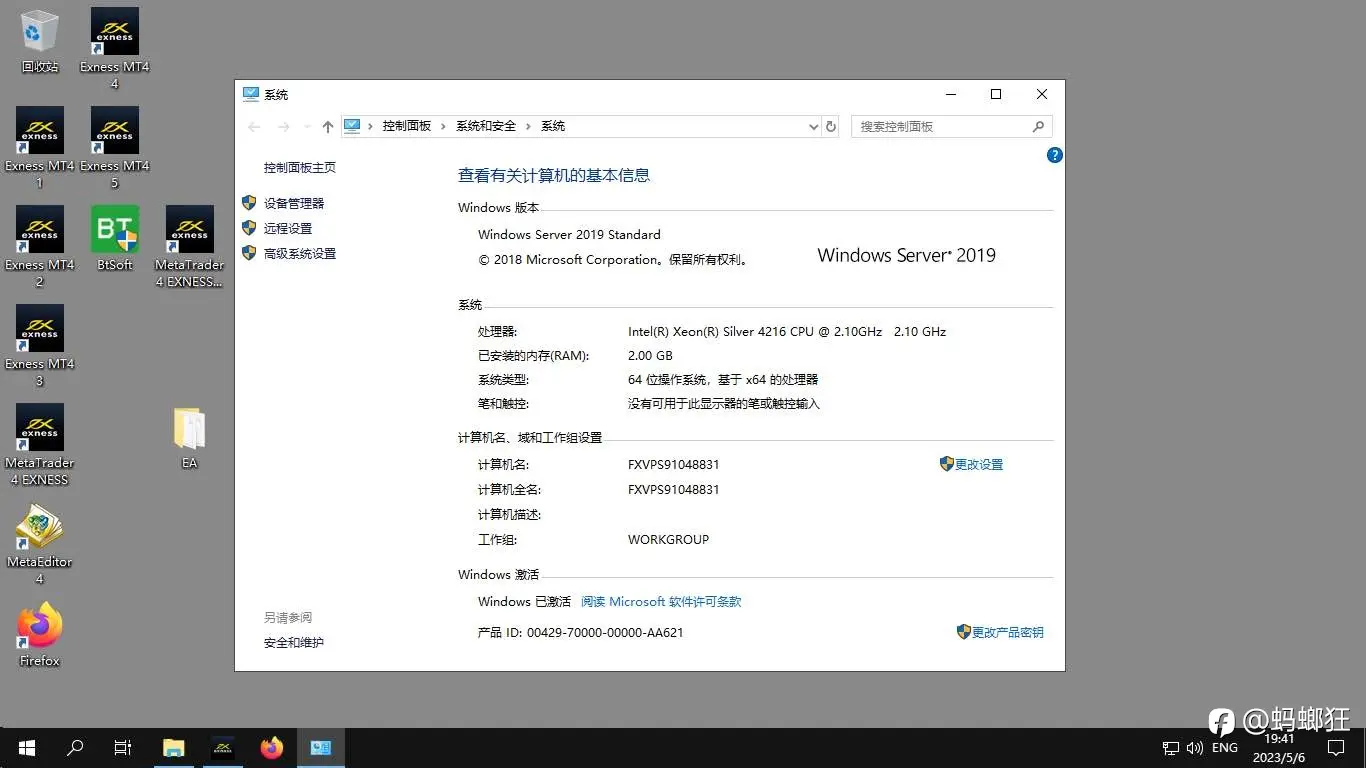Launch MetaEditor 4 desktop icon

40,543
